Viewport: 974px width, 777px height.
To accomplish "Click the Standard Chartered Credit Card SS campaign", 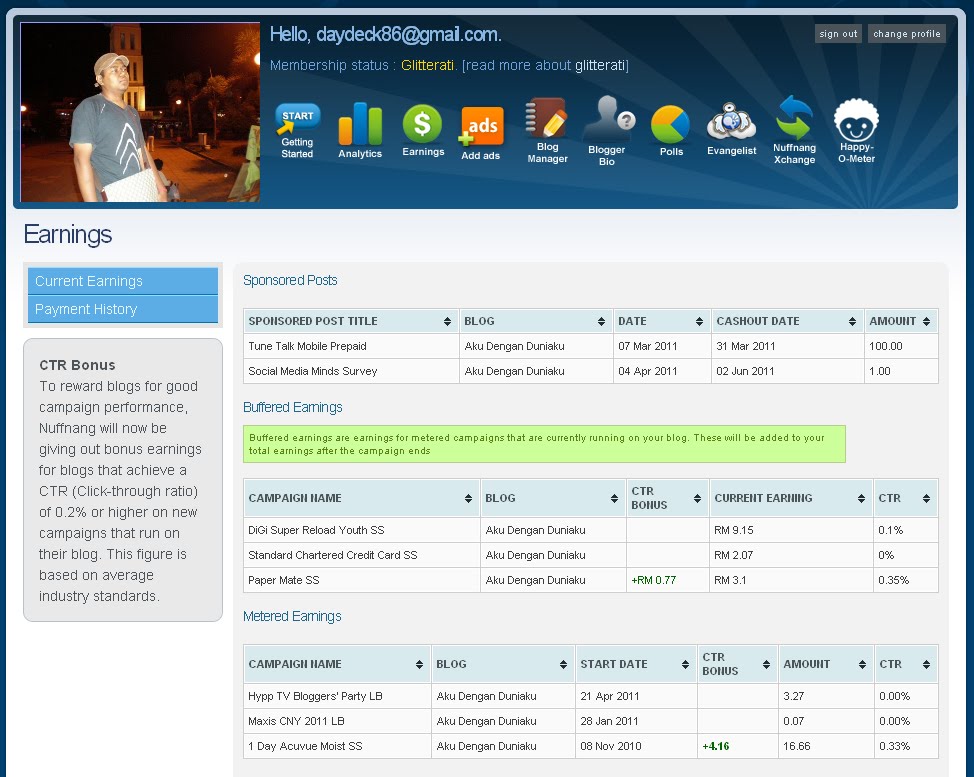I will pyautogui.click(x=332, y=555).
